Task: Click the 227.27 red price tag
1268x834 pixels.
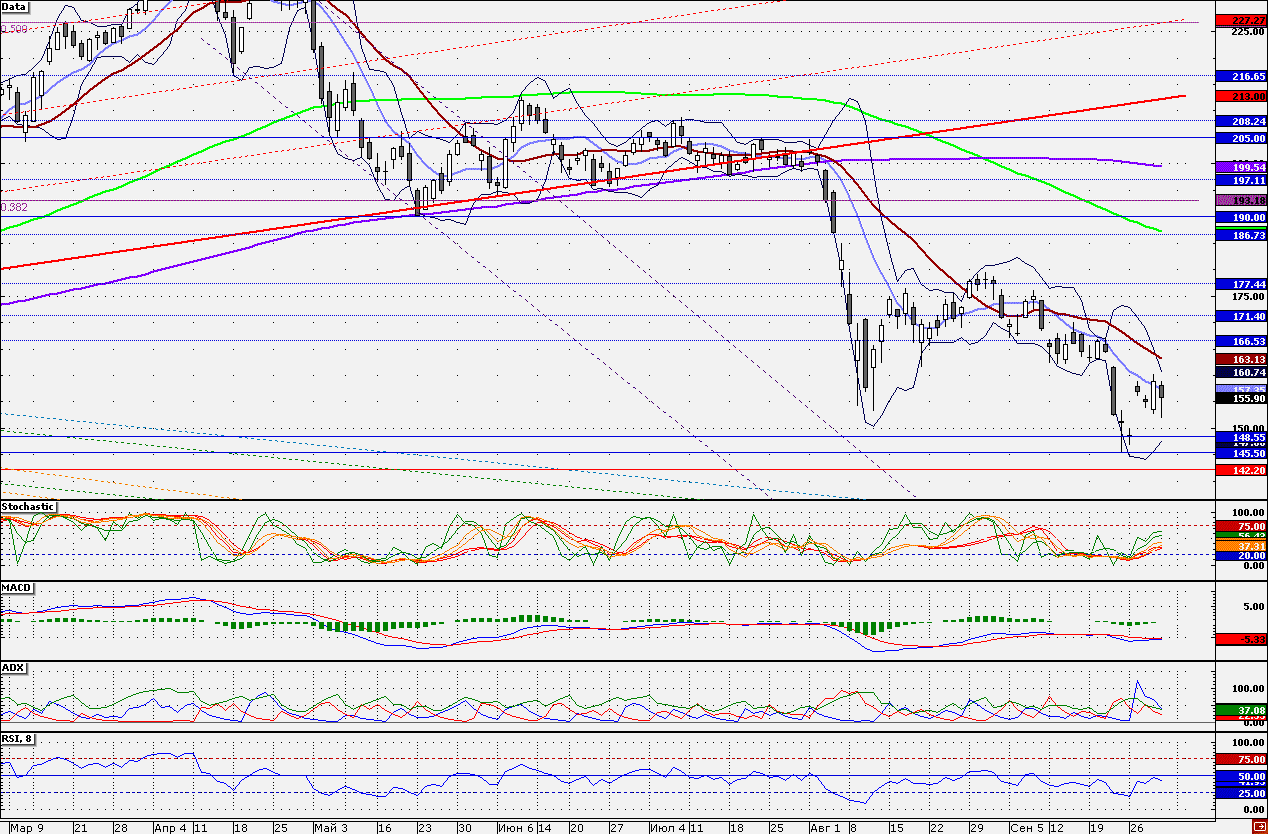Action: pyautogui.click(x=1240, y=20)
